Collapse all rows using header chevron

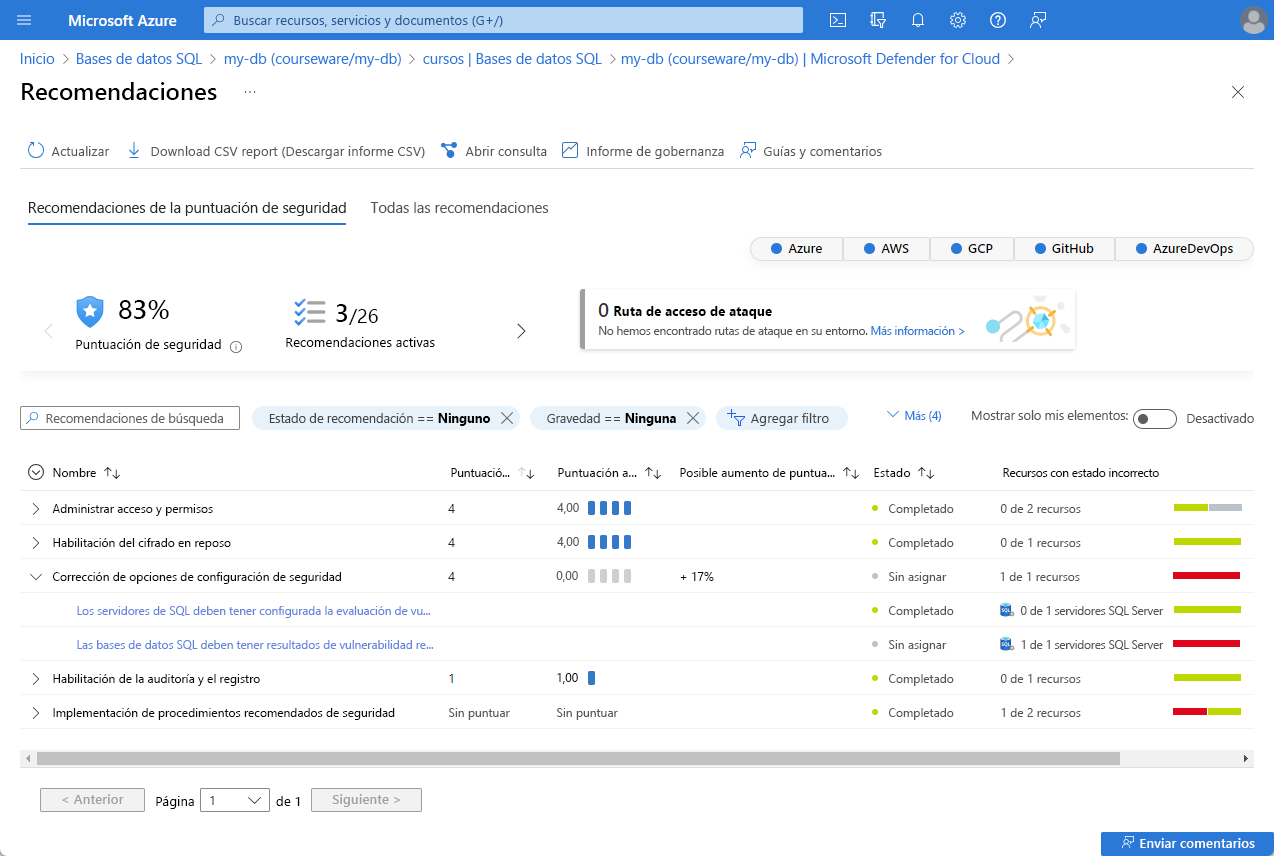click(x=36, y=473)
